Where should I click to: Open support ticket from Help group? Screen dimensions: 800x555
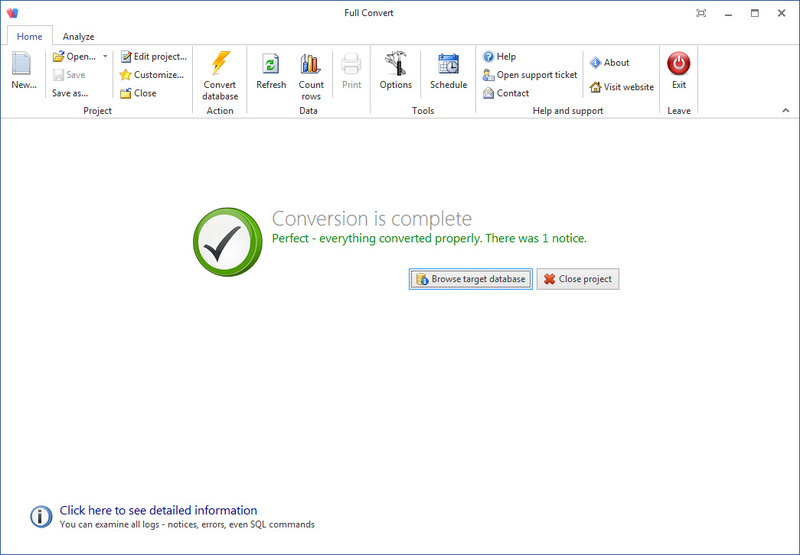coord(530,75)
